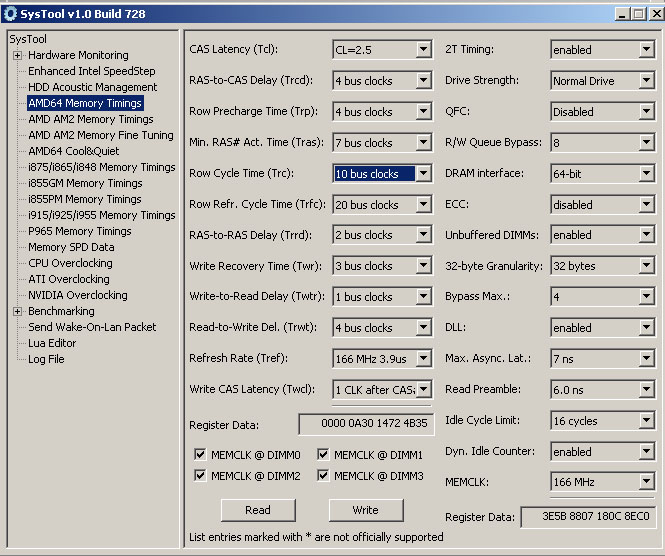Open the Max. Async. Lat. dropdown
Image resolution: width=665 pixels, height=556 pixels.
pos(603,359)
